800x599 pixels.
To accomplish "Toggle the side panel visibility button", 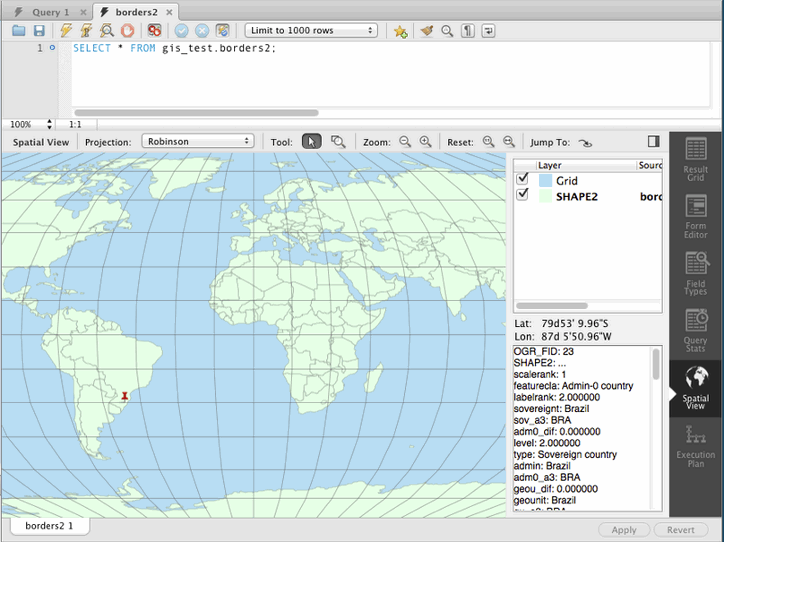I will point(653,142).
